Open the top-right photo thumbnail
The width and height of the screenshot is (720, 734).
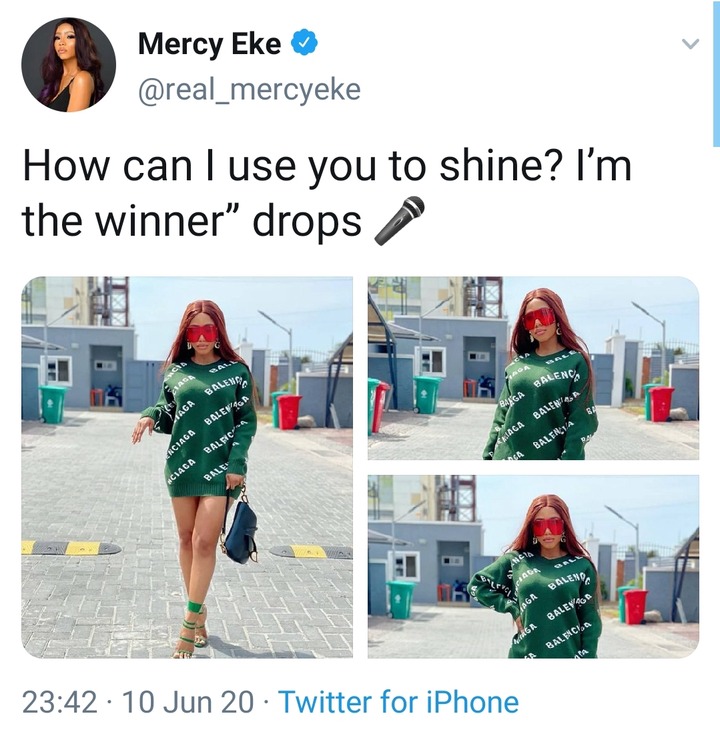click(533, 368)
